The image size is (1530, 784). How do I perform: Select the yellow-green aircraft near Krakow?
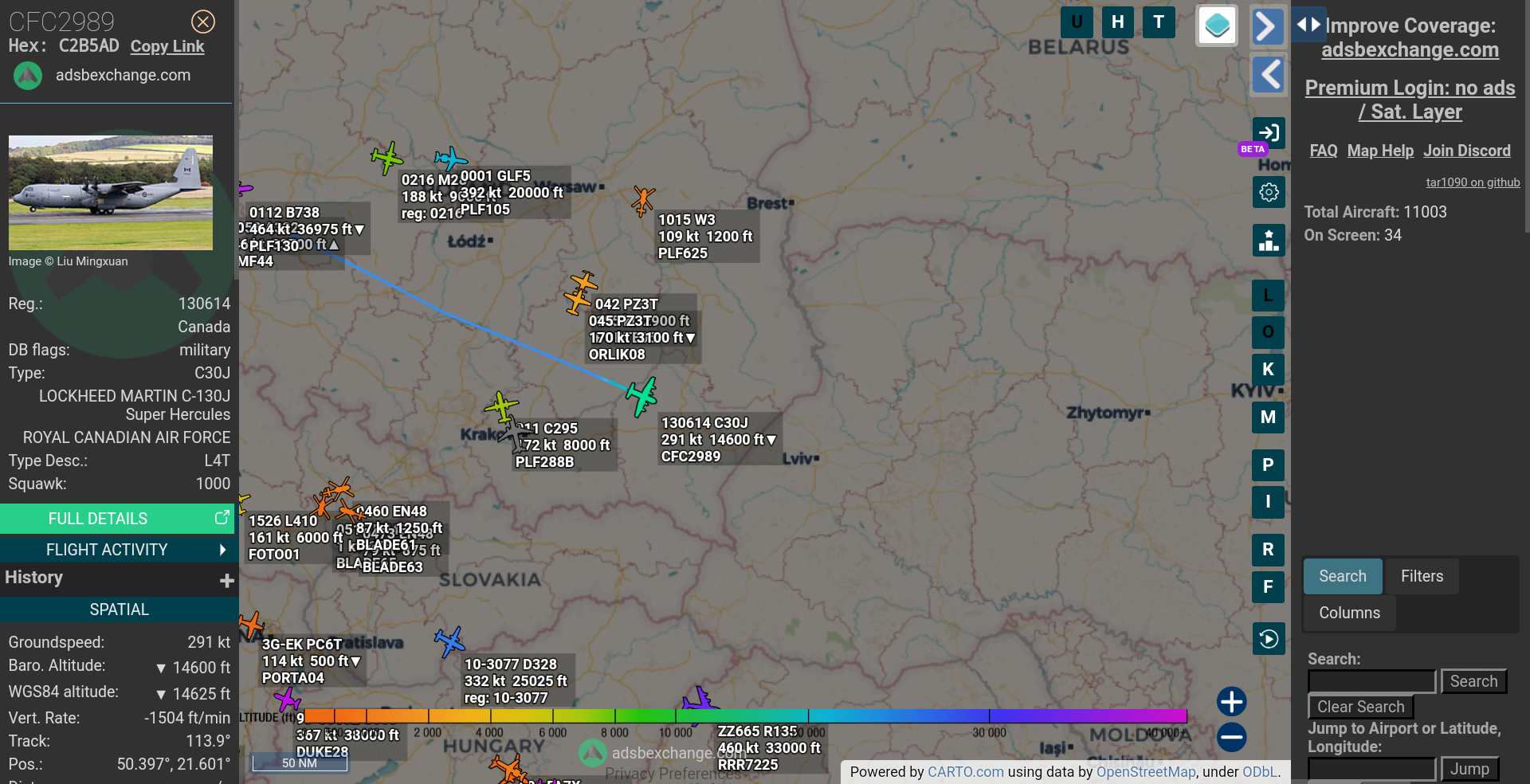click(501, 407)
